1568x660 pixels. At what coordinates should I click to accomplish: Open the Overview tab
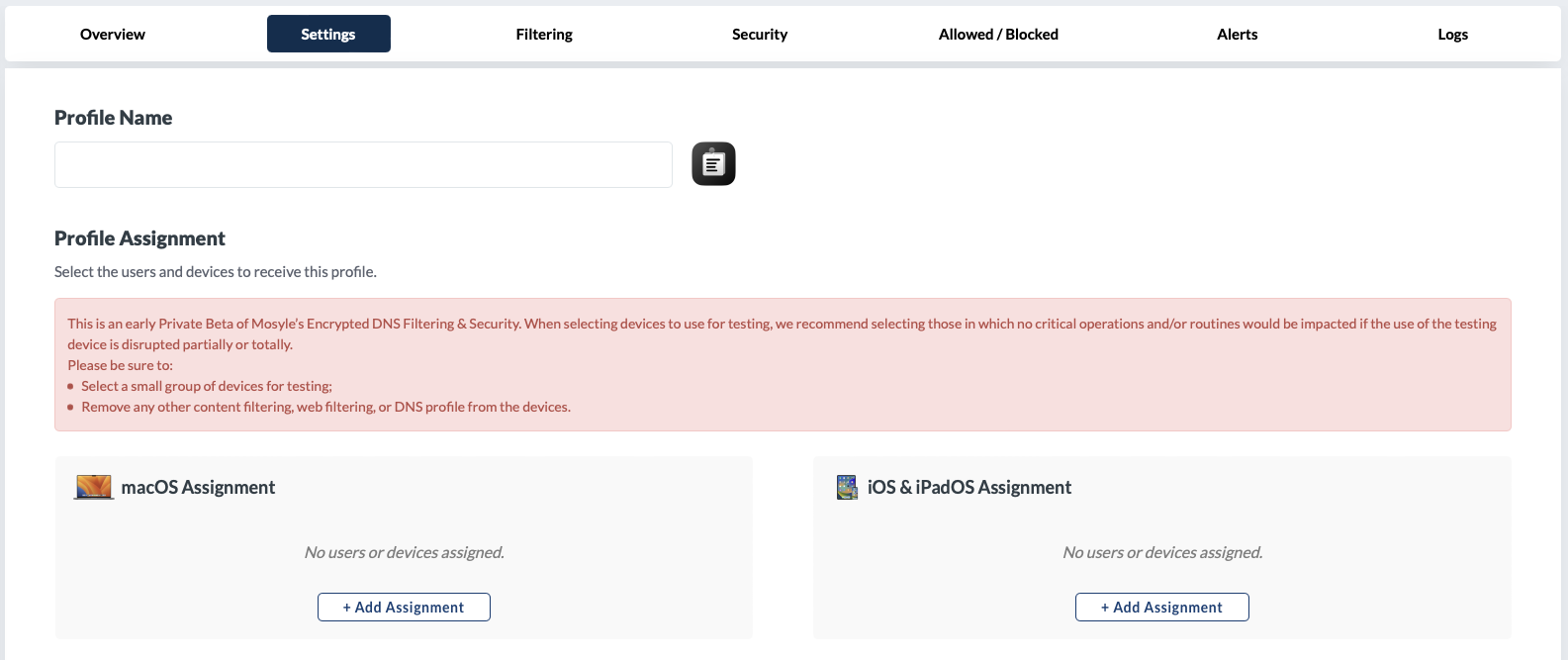coord(113,35)
